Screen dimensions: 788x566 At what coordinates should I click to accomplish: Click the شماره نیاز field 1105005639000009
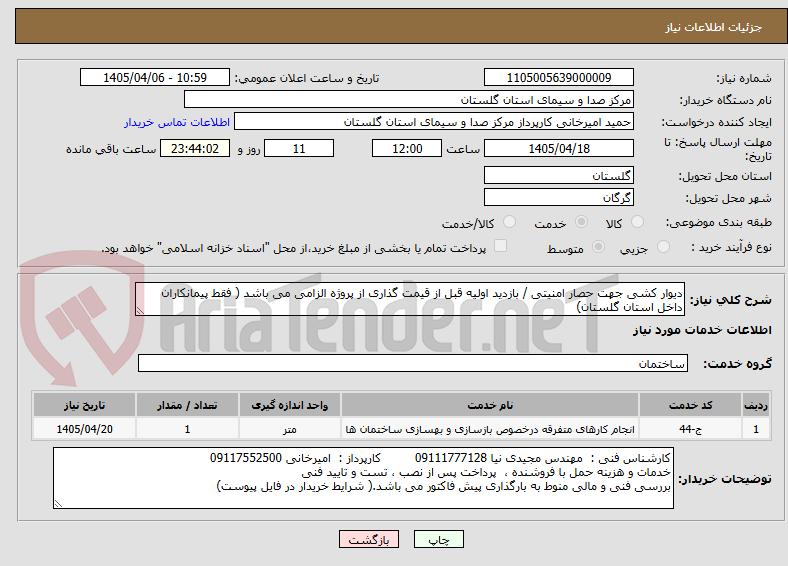point(559,77)
